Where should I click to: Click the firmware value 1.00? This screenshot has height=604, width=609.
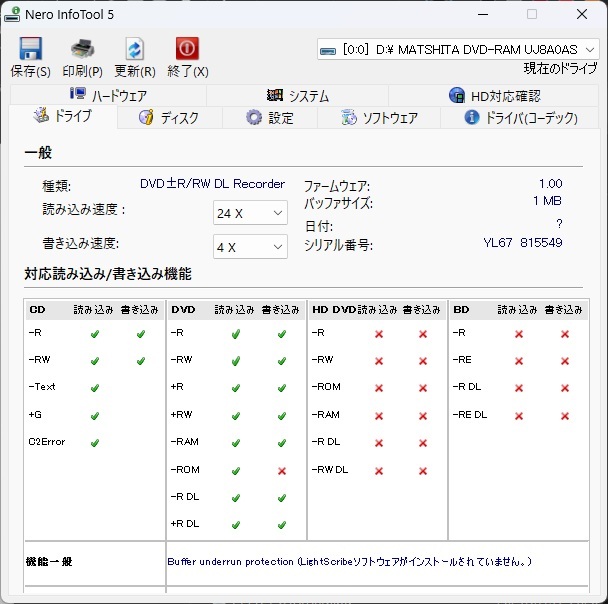pos(551,183)
